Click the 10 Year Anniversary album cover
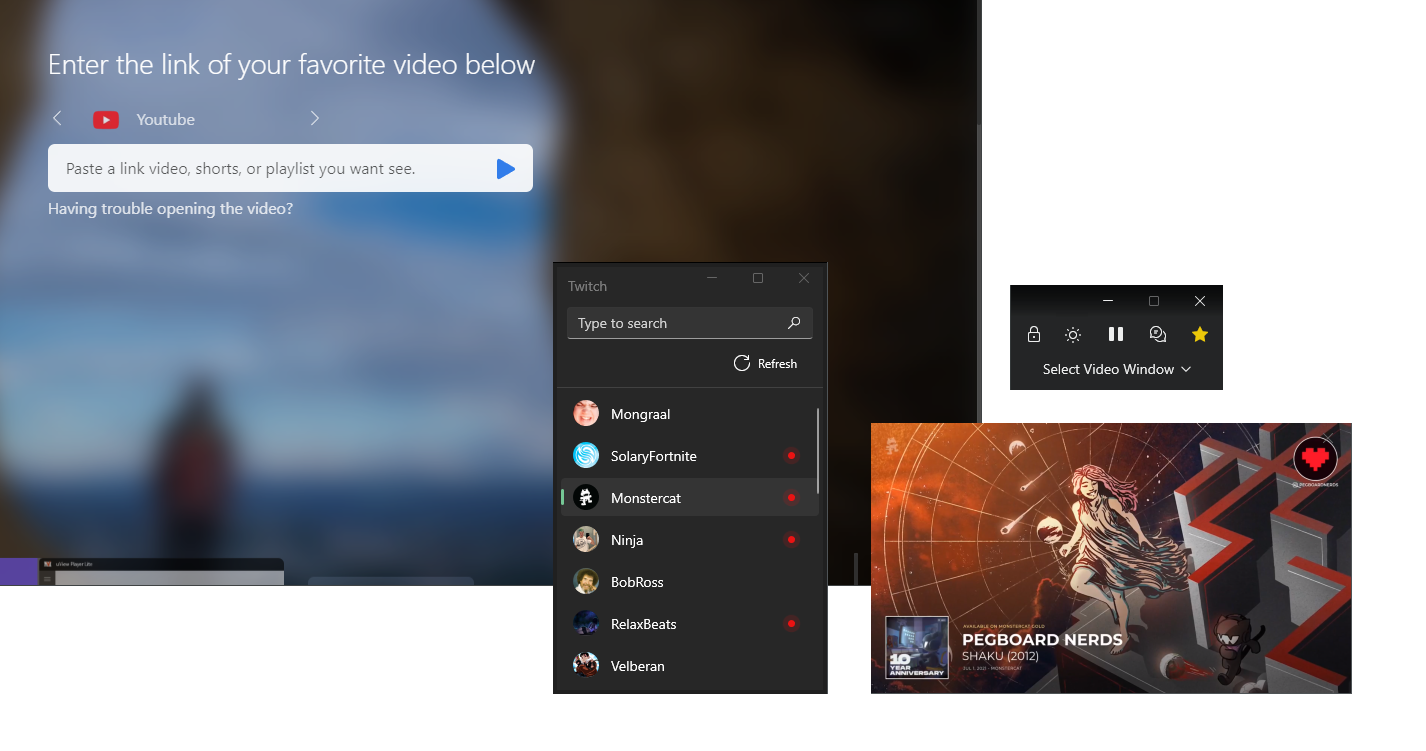The height and width of the screenshot is (751, 1426). 917,648
